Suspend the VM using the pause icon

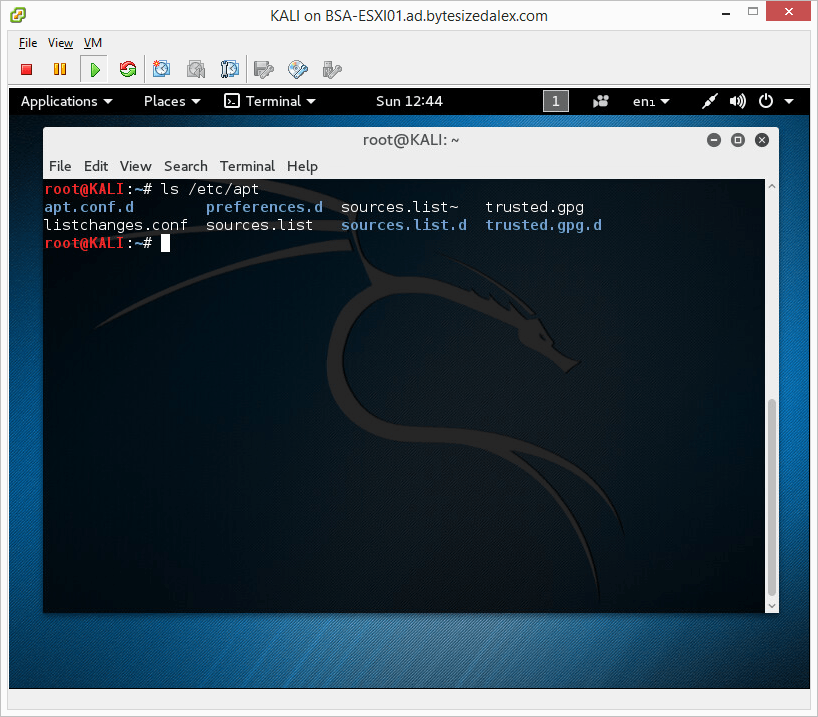[59, 69]
